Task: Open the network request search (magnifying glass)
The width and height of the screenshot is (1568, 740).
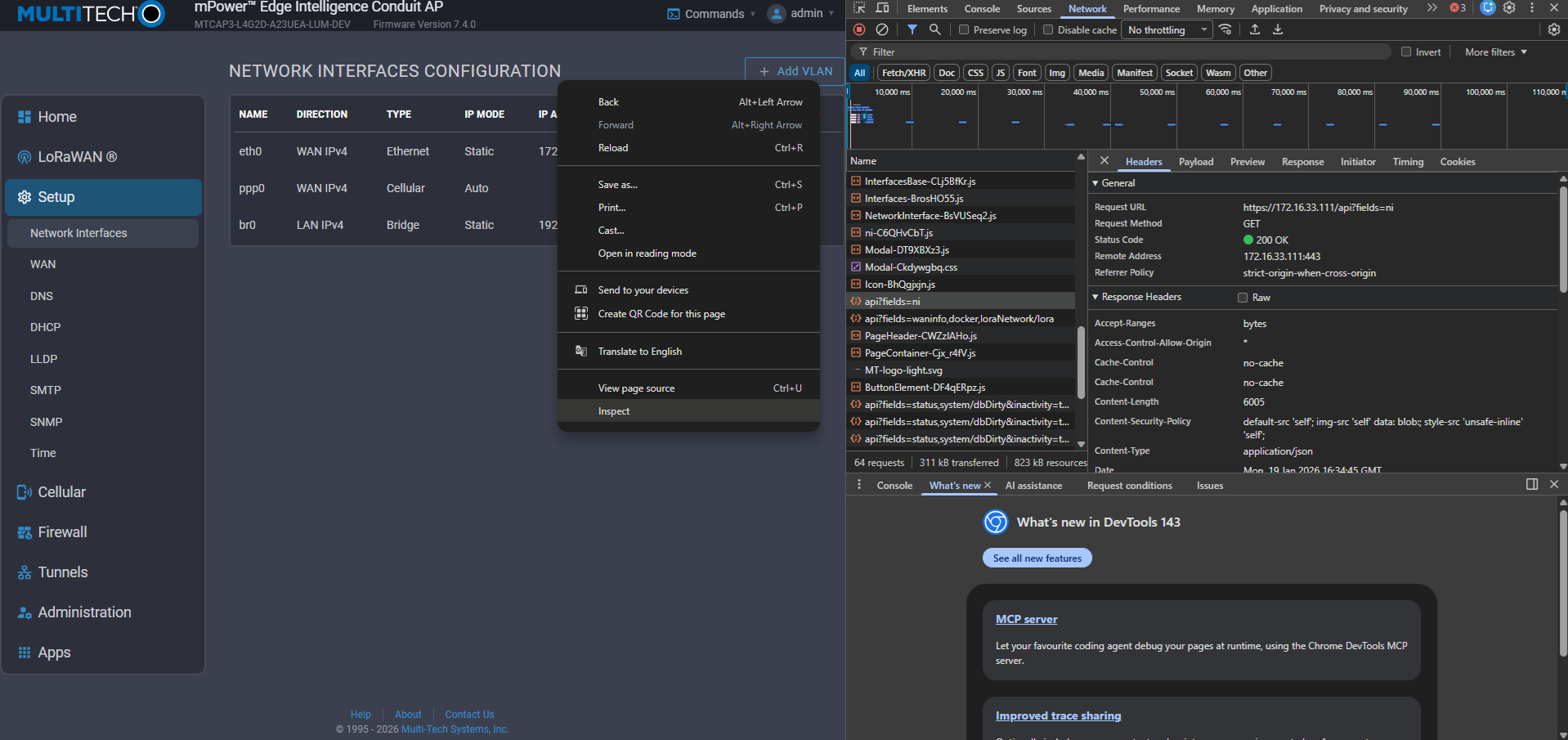Action: click(935, 29)
